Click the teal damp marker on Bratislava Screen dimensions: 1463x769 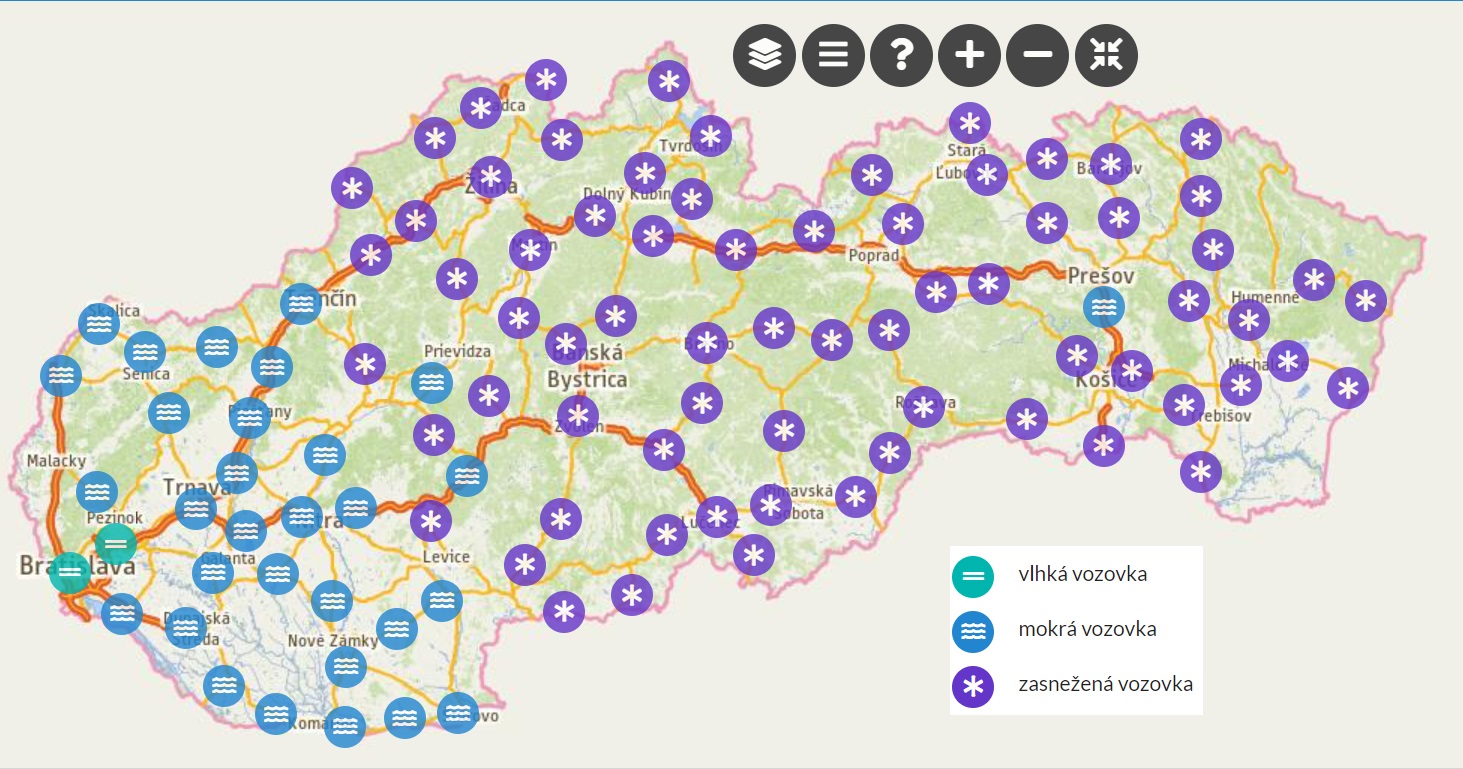click(x=69, y=574)
